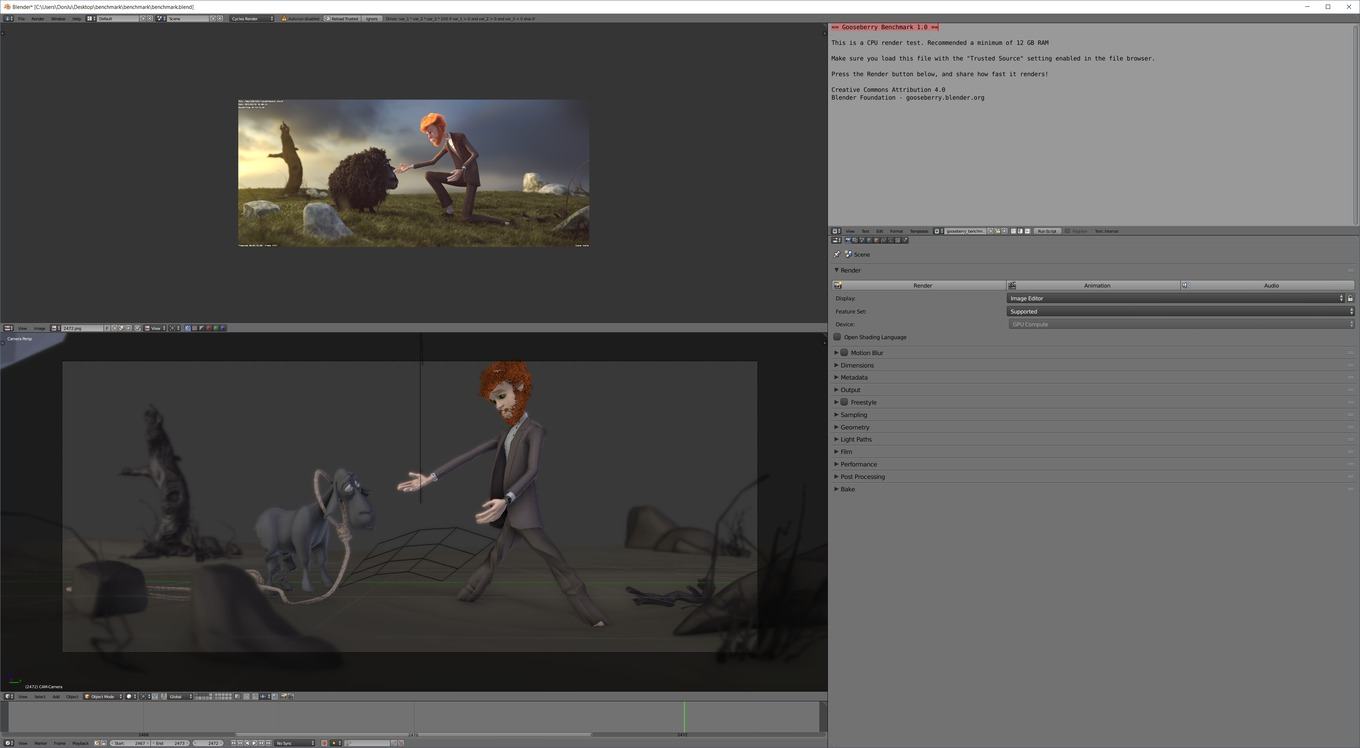Viewport: 1360px width, 748px height.
Task: Click the pin icon next to Scene
Action: 837,254
